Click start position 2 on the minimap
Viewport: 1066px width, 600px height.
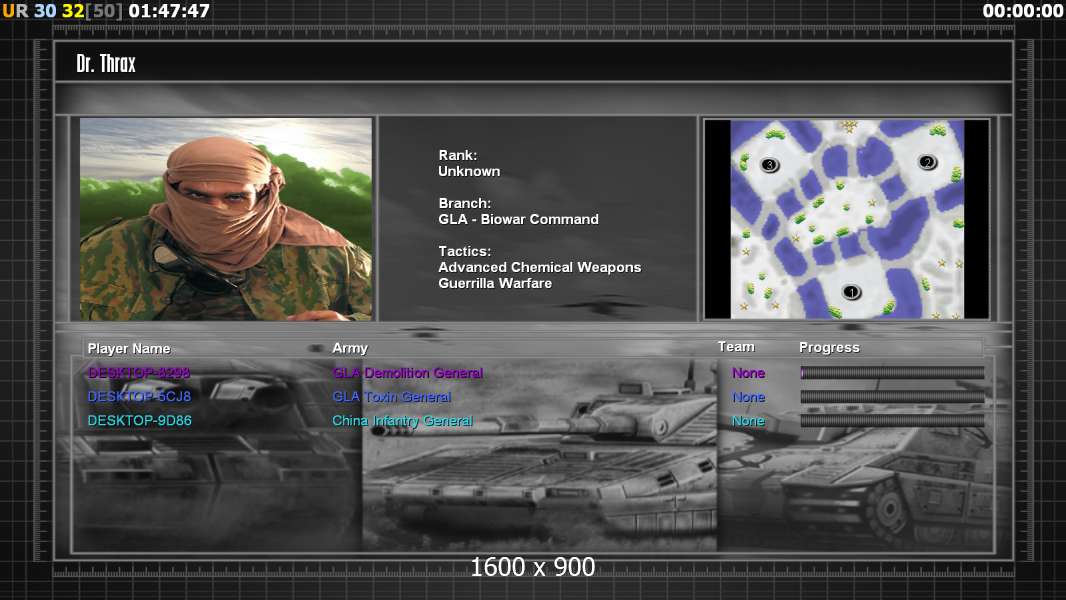[x=927, y=162]
